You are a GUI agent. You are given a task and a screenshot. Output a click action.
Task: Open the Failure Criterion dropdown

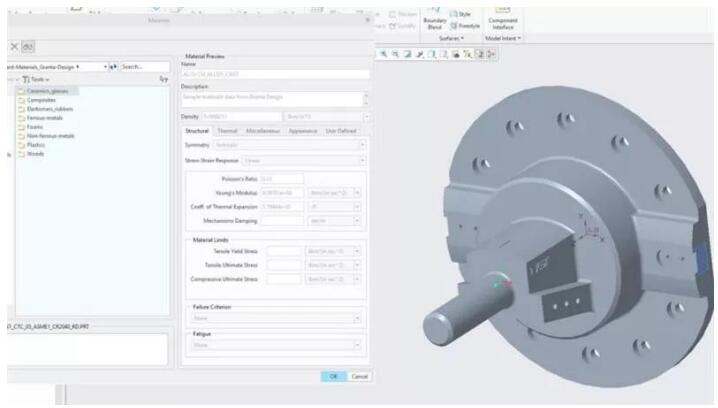(274, 319)
